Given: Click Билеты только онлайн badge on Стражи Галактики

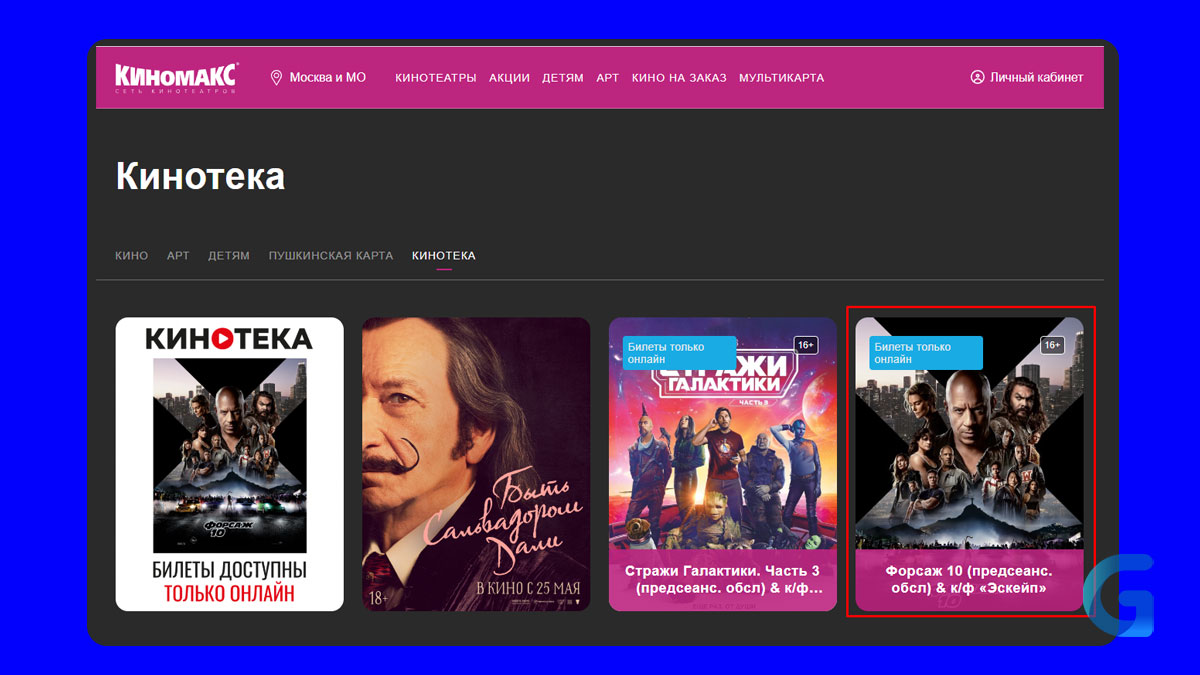Looking at the screenshot, I should click(679, 353).
